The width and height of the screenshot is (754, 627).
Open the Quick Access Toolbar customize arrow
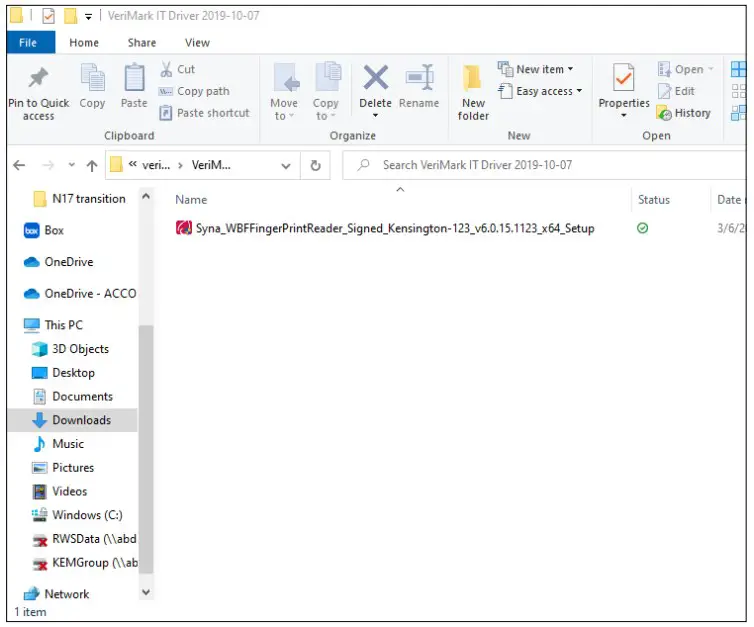click(x=88, y=17)
